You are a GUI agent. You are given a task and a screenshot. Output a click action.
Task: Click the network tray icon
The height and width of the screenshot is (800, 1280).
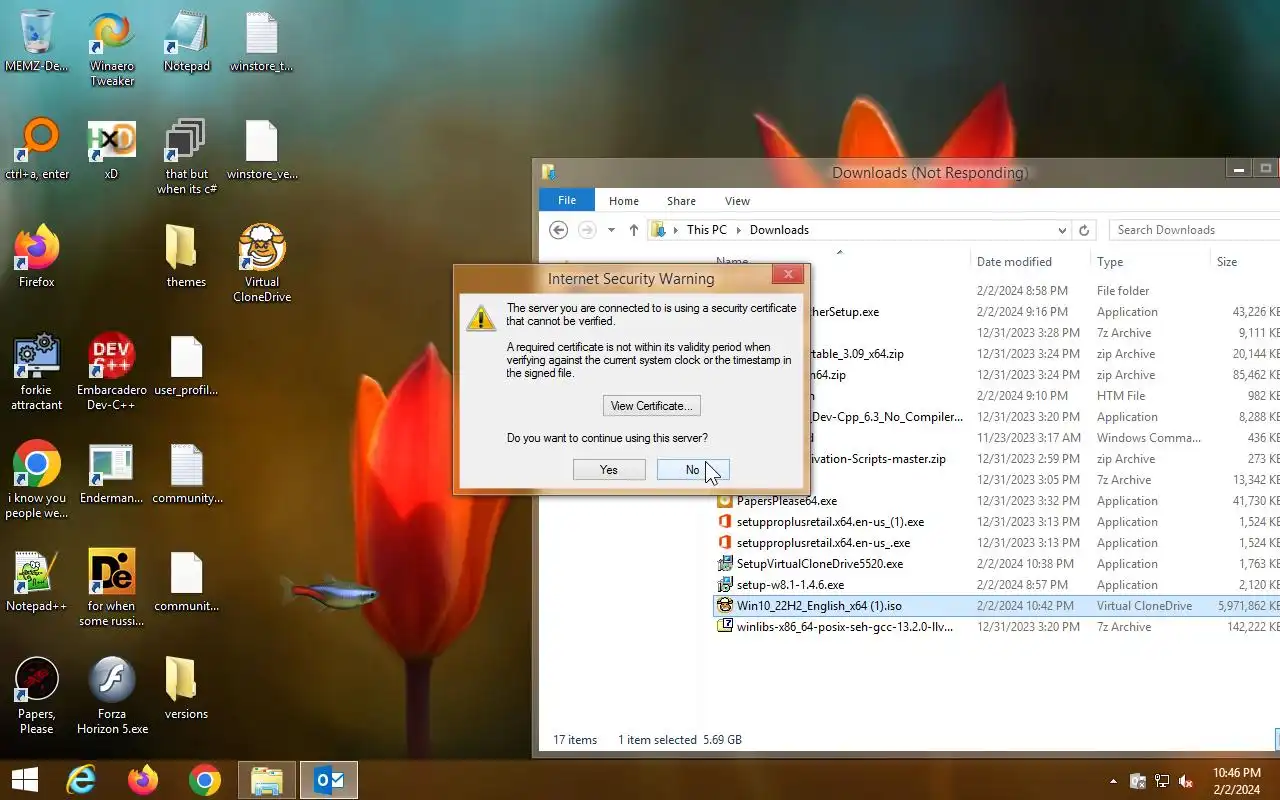(1162, 781)
